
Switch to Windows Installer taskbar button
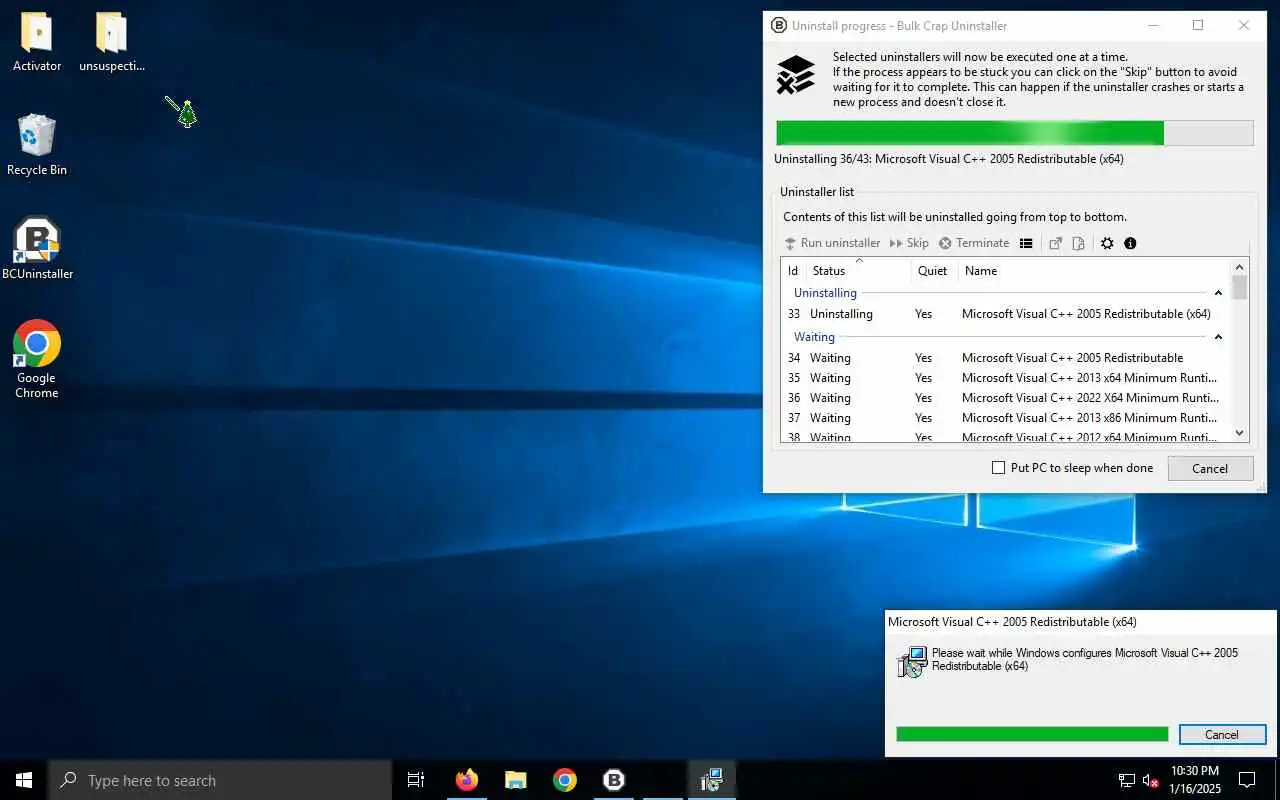pyautogui.click(x=712, y=780)
